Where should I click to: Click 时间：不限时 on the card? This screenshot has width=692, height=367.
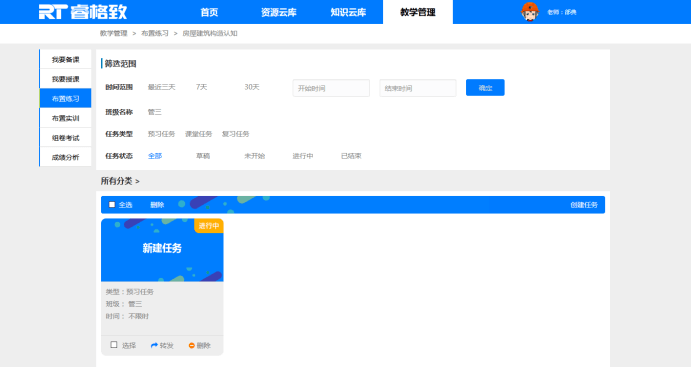click(x=127, y=316)
